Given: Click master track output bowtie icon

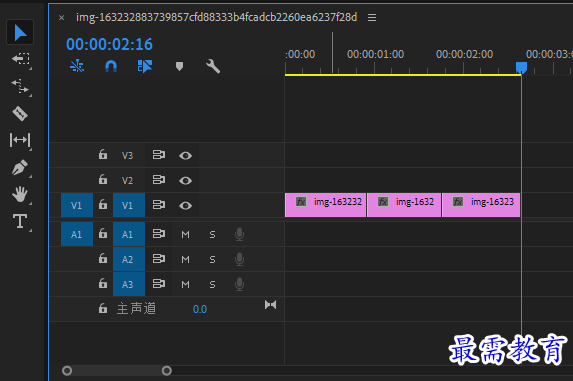Looking at the screenshot, I should [x=270, y=305].
